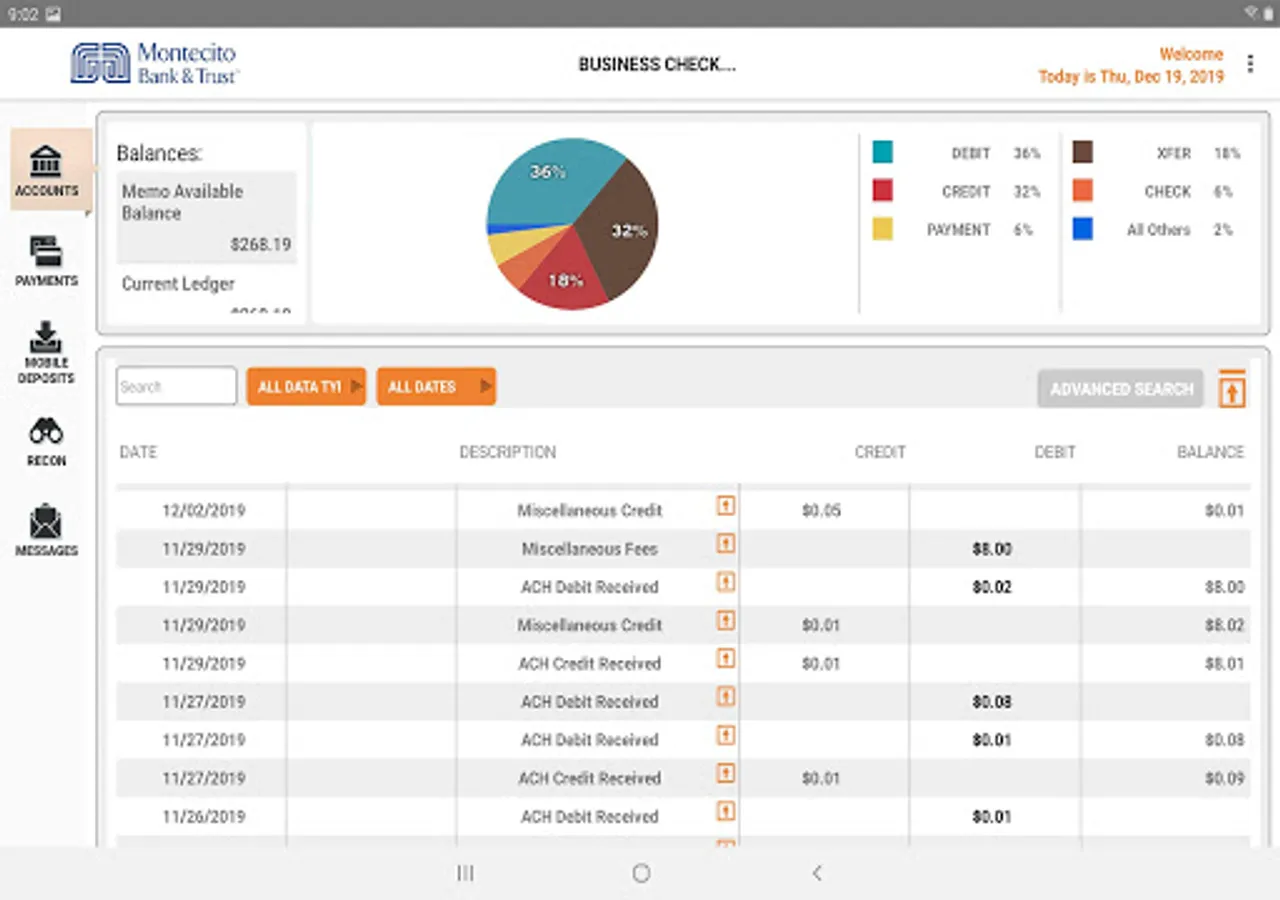Image resolution: width=1280 pixels, height=900 pixels.
Task: Click the teal Debit legend swatch
Action: 882,153
